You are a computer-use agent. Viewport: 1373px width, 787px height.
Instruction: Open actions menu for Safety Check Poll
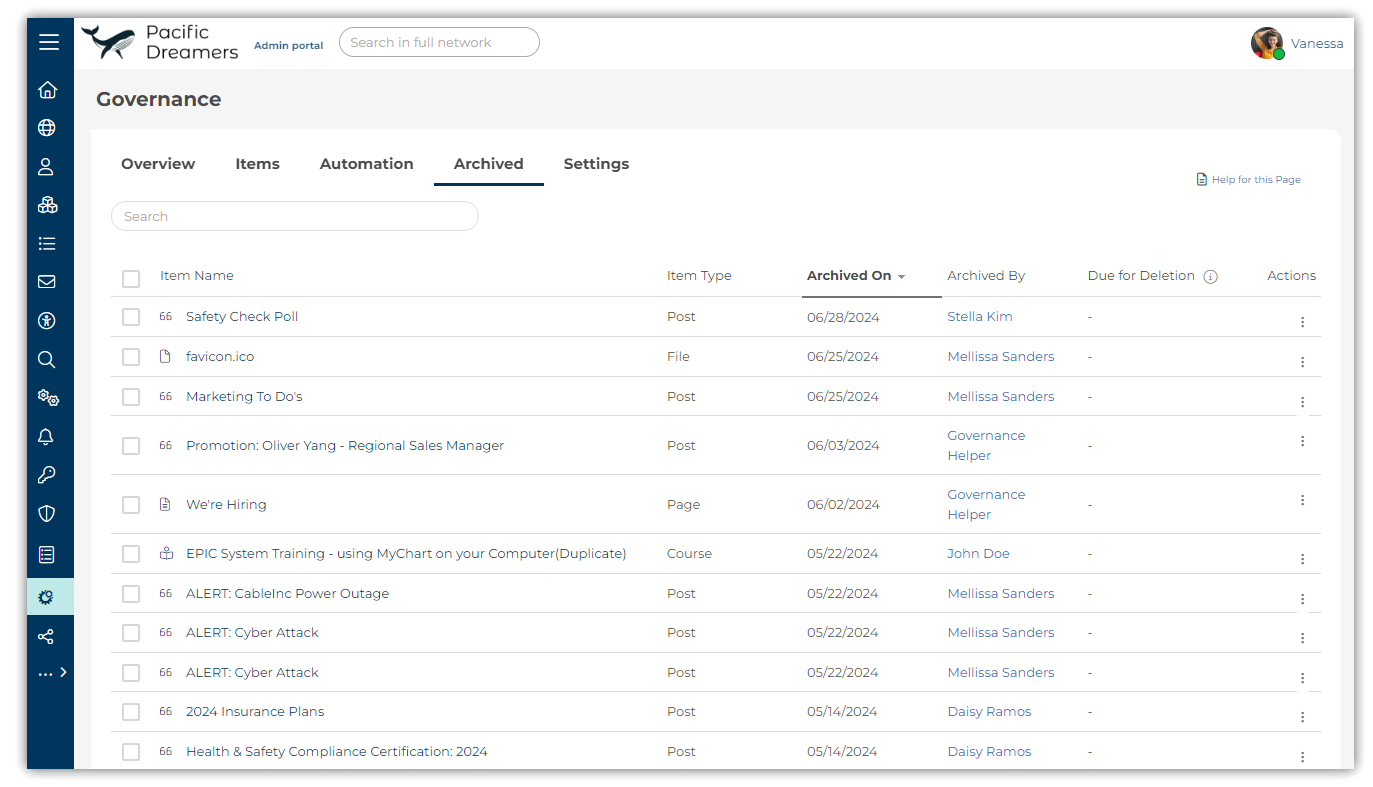1302,322
